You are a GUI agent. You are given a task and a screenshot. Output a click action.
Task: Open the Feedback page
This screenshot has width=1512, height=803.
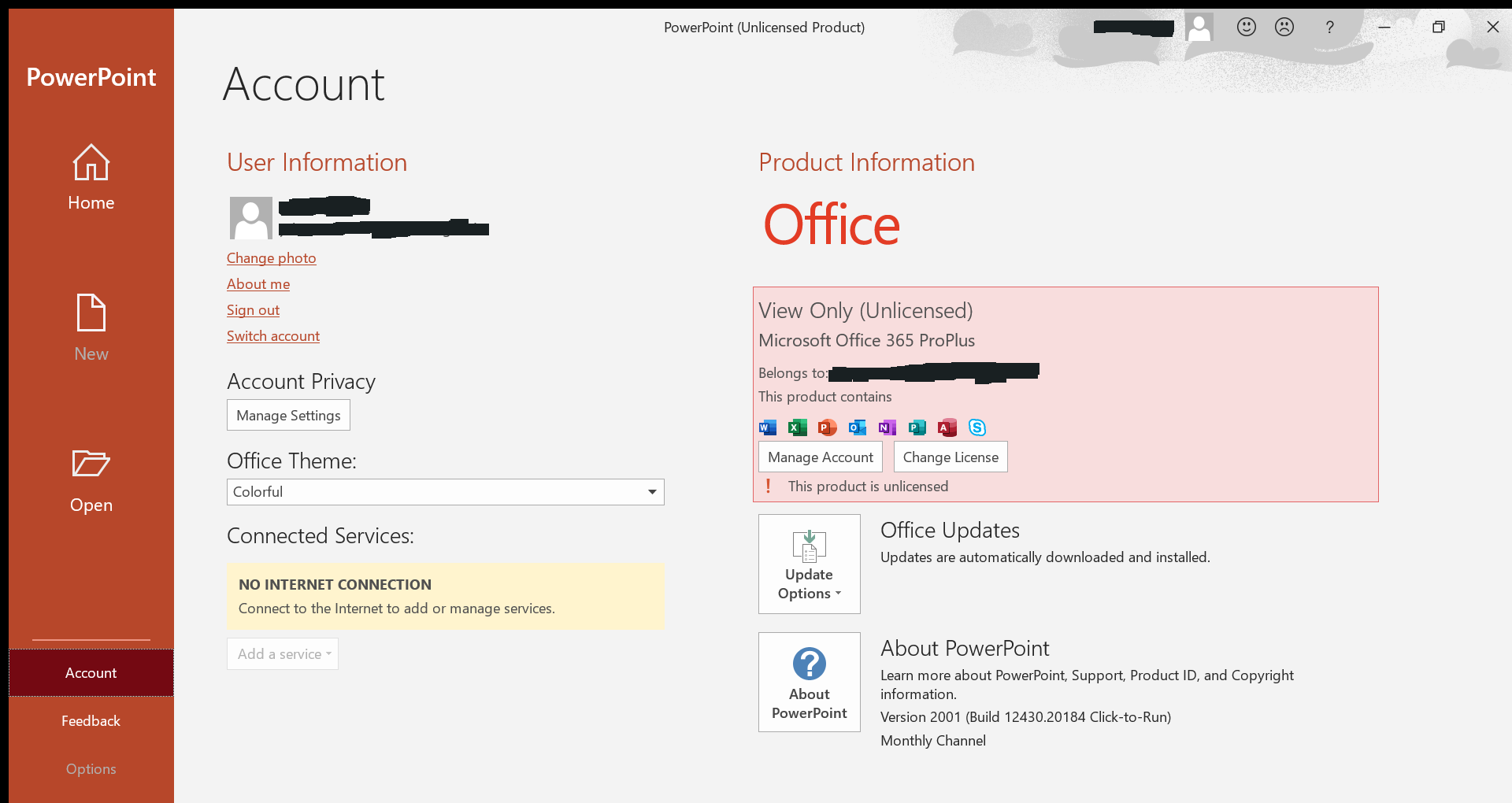(x=91, y=721)
